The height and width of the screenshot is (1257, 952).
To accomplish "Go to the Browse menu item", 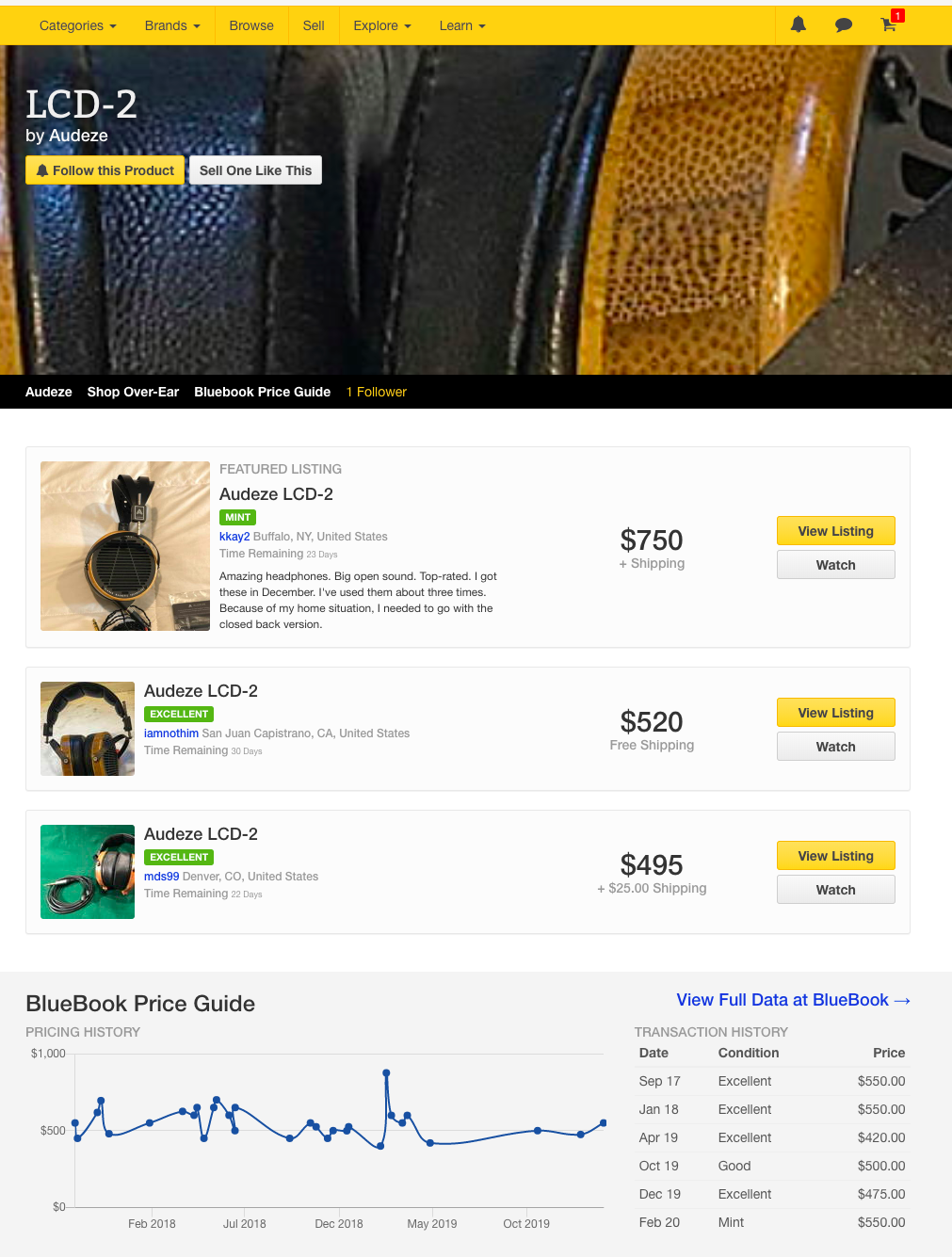I will 251,25.
